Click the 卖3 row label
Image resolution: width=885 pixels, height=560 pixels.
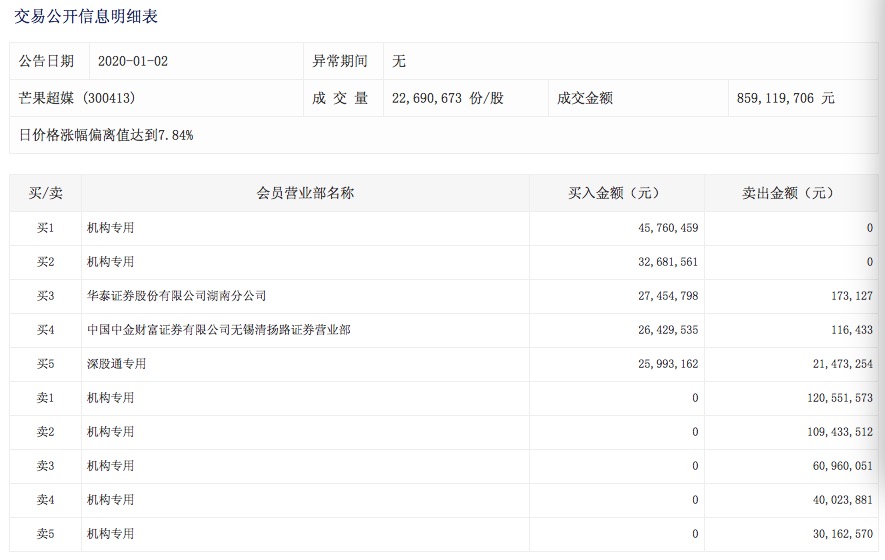pos(45,466)
